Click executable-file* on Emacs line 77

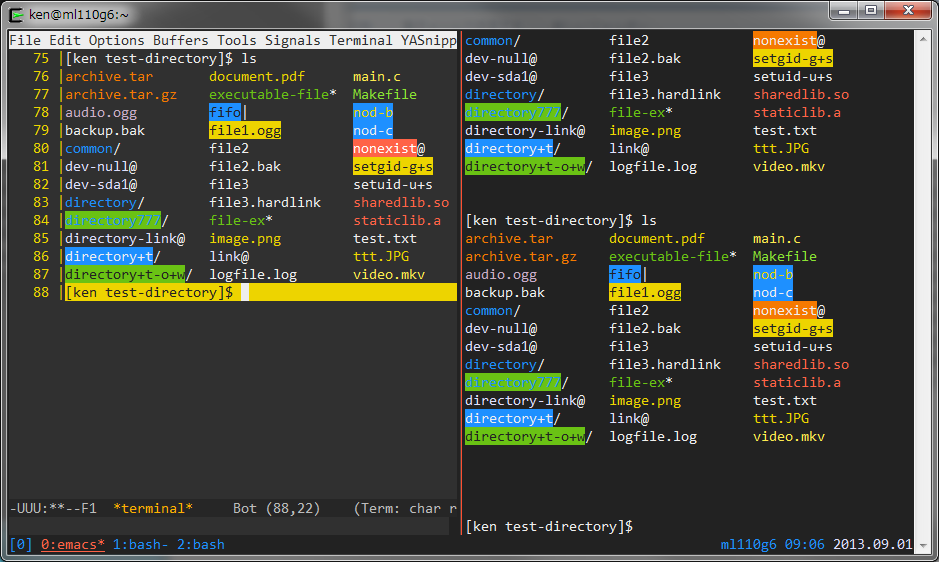point(273,95)
